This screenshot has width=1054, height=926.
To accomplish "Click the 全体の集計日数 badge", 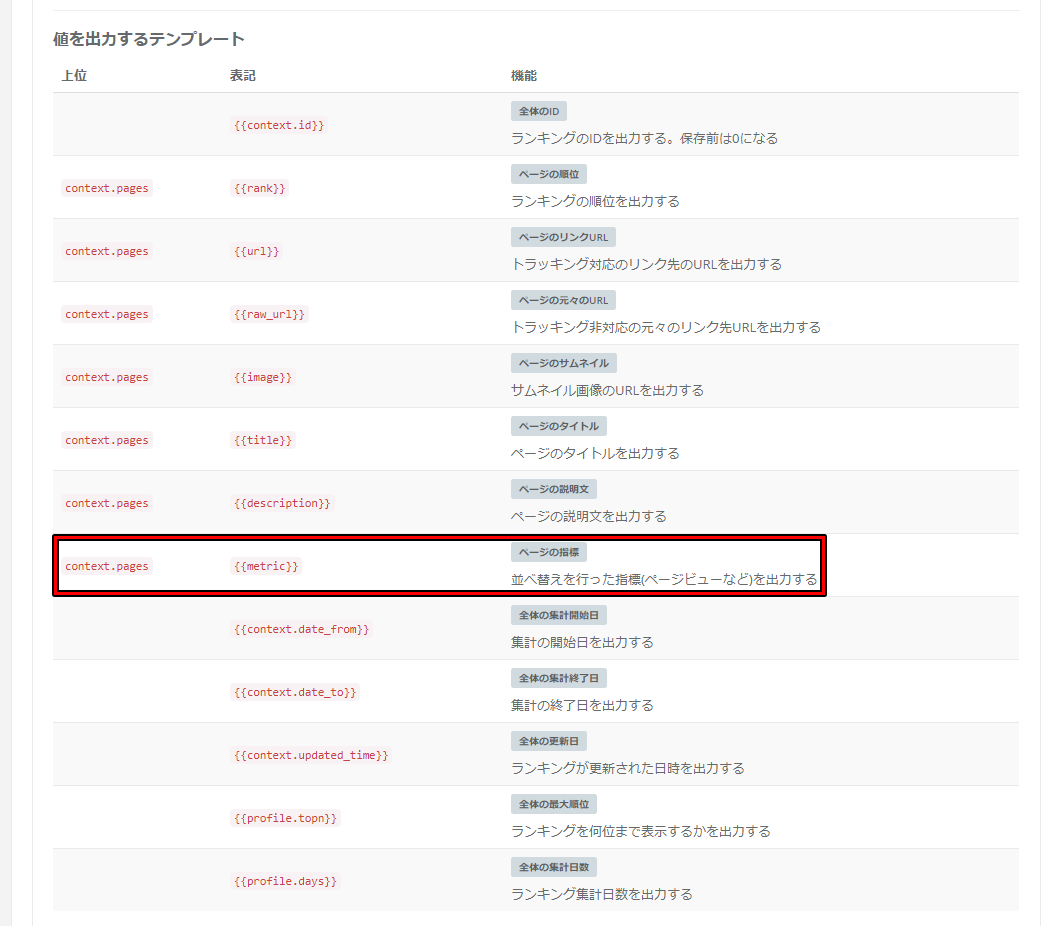I will 554,869.
